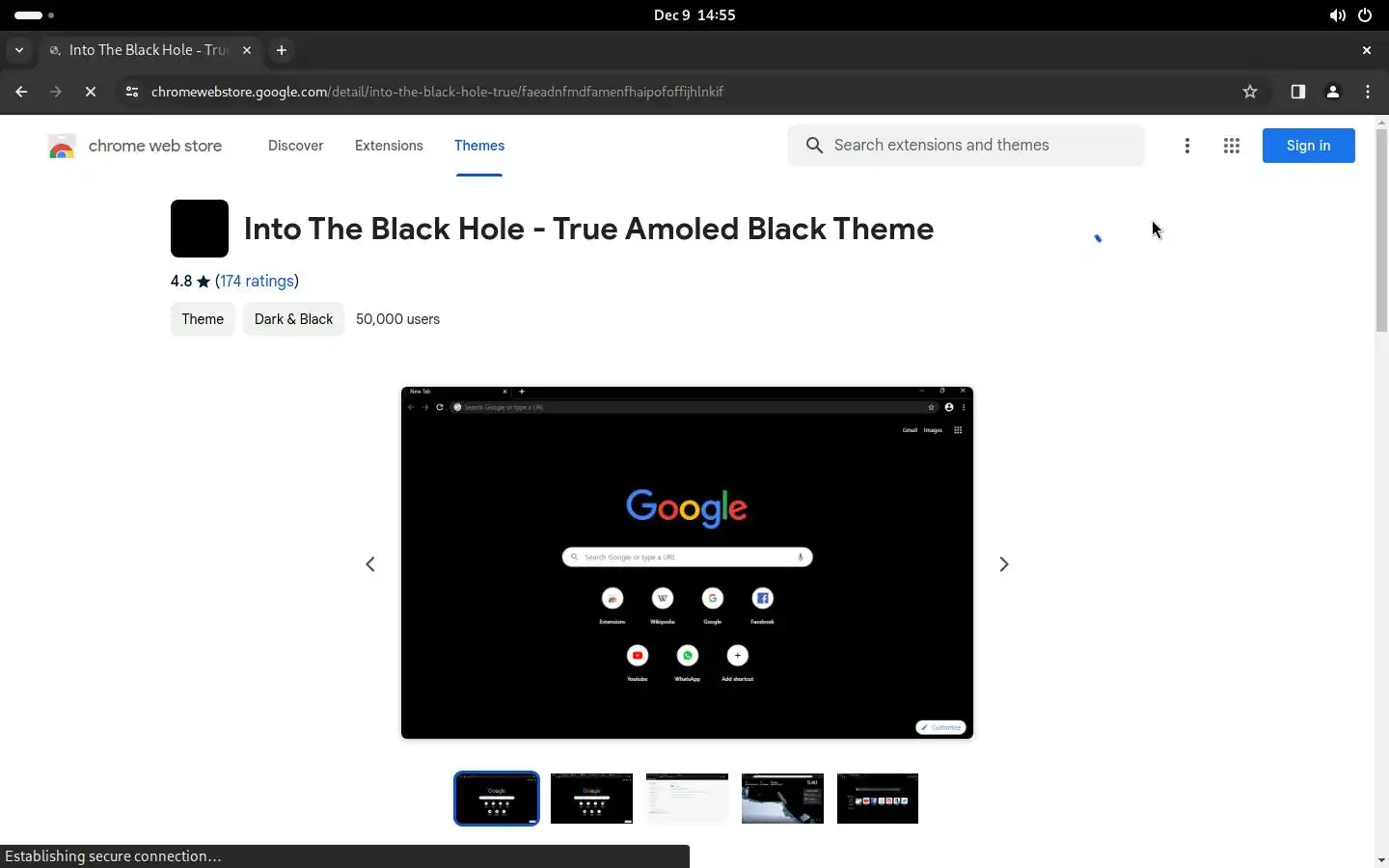
Task: Stop loading the page
Action: (x=91, y=92)
